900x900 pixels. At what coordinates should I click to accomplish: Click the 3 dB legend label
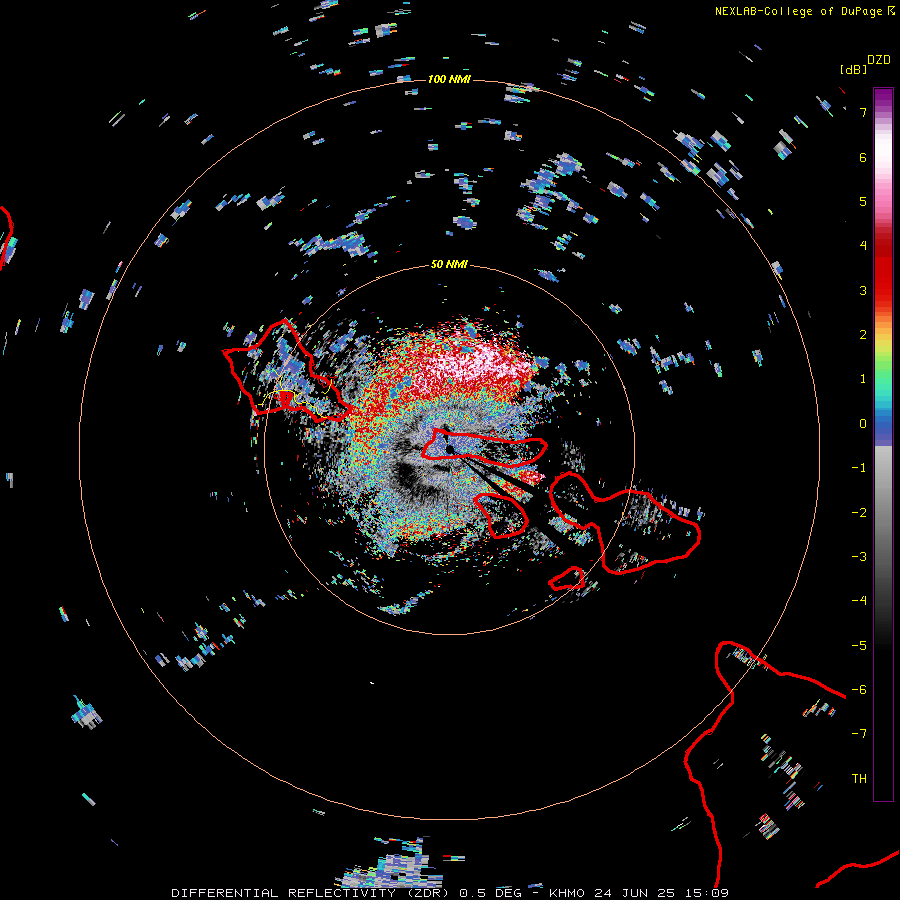(x=863, y=290)
